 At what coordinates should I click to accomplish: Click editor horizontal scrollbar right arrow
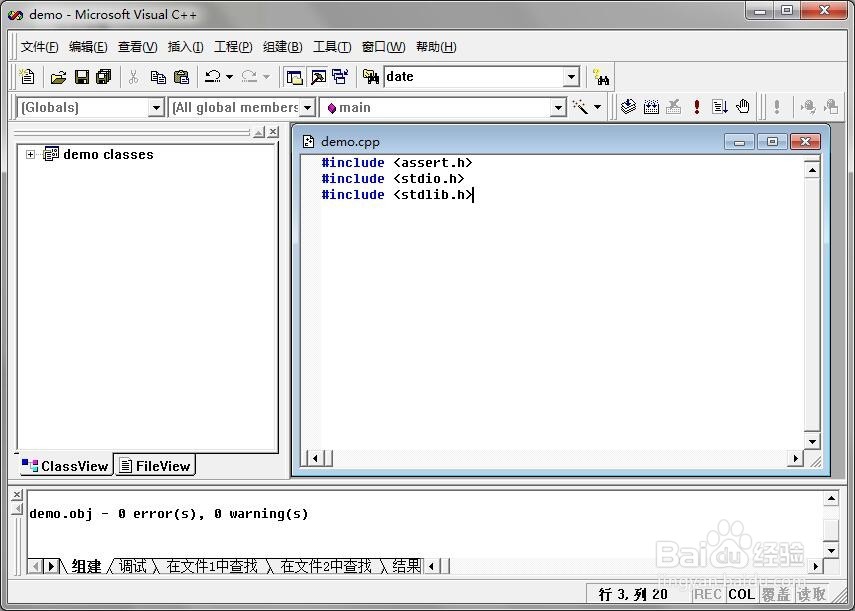(x=795, y=458)
